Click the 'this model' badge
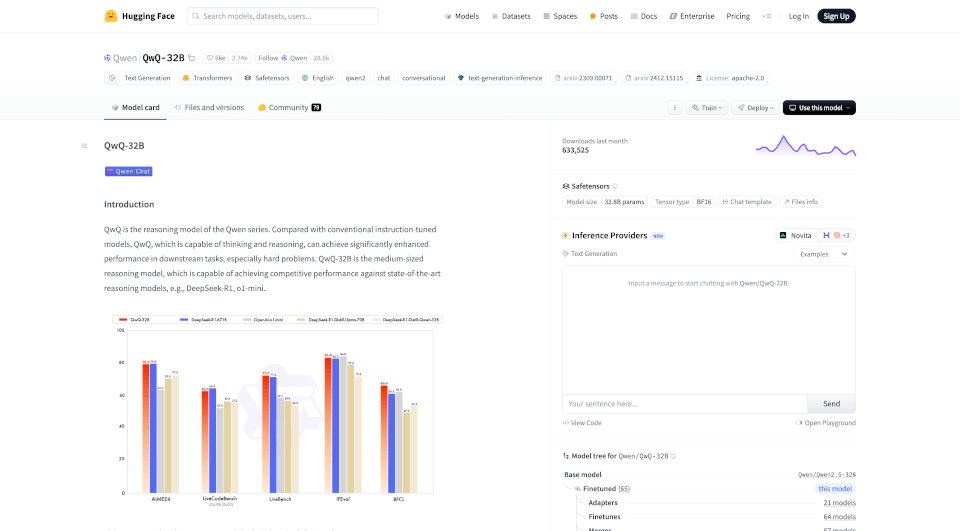 click(835, 489)
